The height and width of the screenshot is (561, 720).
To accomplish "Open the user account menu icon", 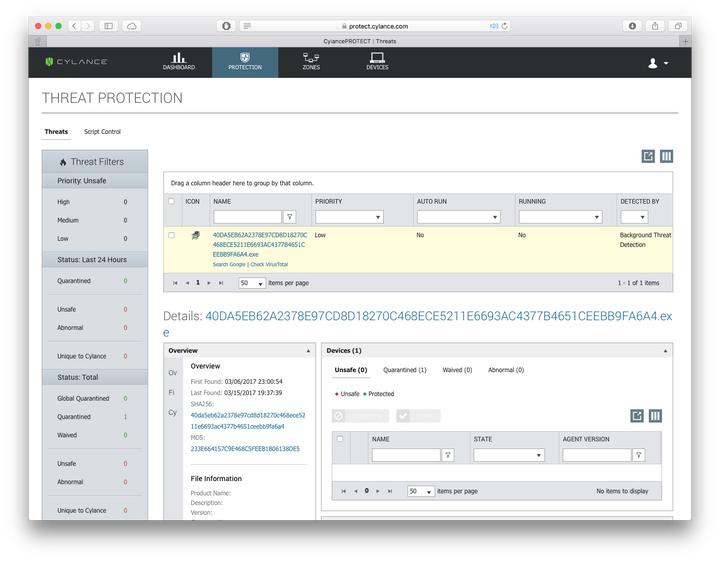I will (658, 63).
